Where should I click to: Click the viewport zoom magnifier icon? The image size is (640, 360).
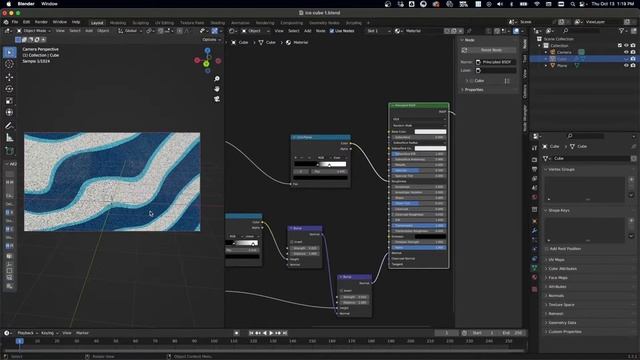click(x=217, y=78)
